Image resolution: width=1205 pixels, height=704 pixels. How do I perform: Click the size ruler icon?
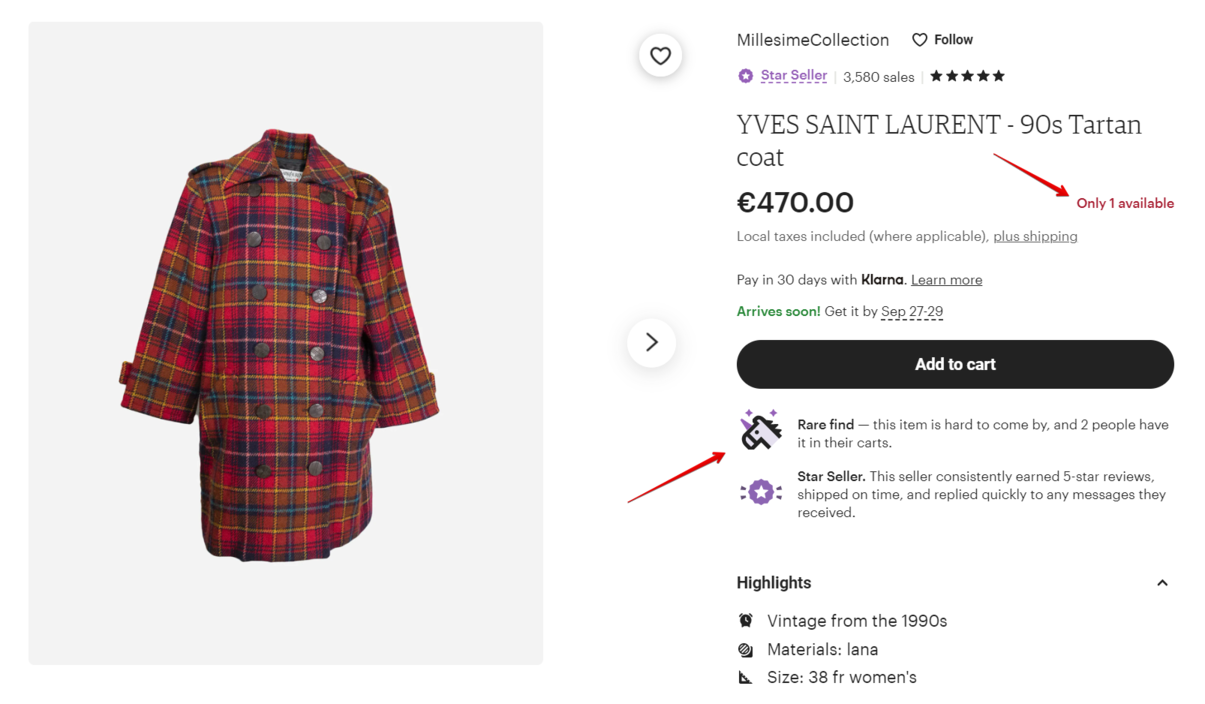point(746,677)
